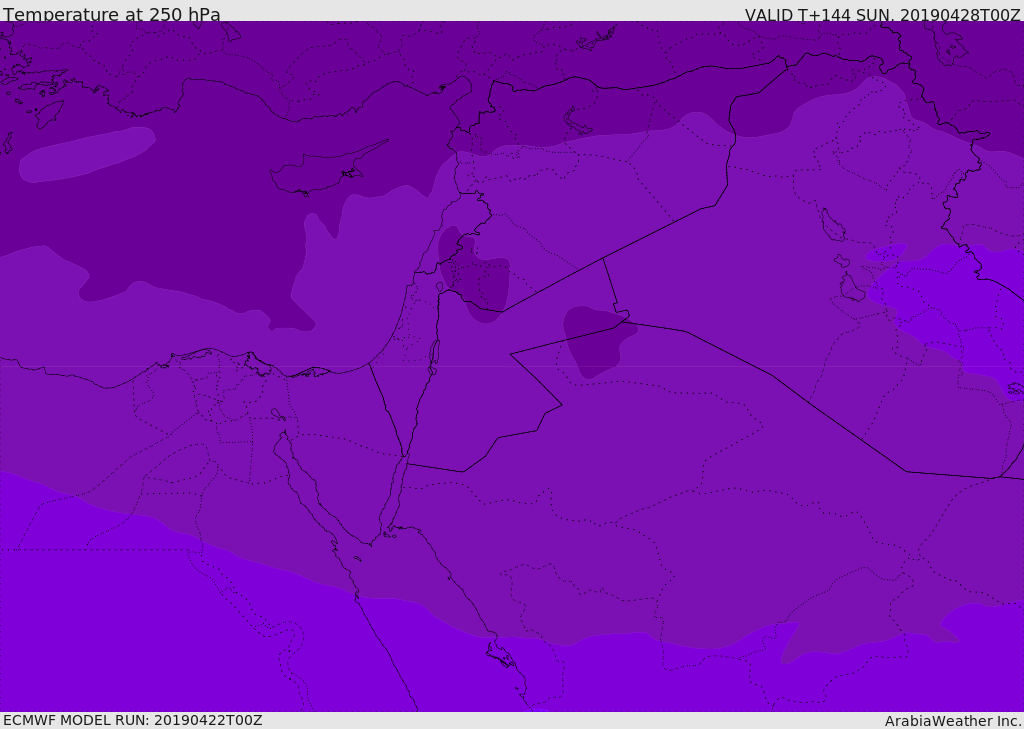Click the elongated lake in the upper right
Screen dimensions: 1024x729
832,224
